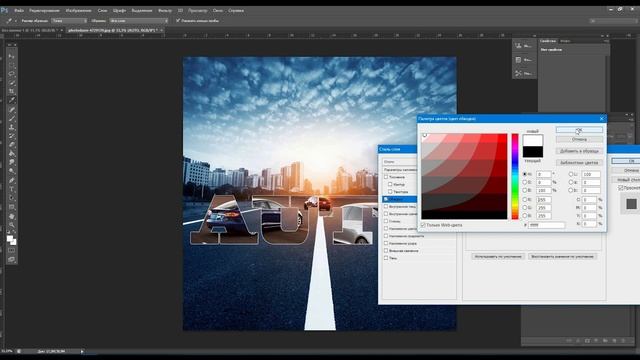Click the foreground color swatch in toolbox
640x360 pixels.
tap(10, 239)
